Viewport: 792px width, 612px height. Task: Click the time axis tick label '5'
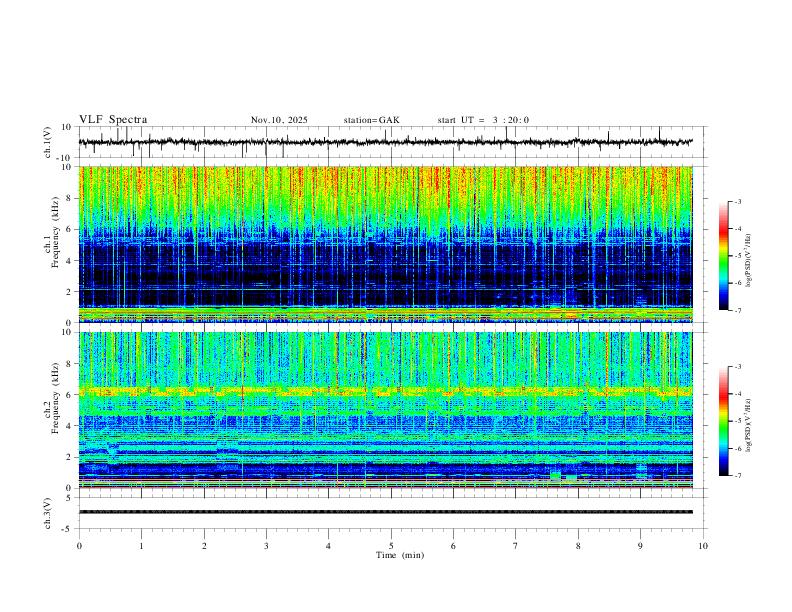(x=391, y=546)
